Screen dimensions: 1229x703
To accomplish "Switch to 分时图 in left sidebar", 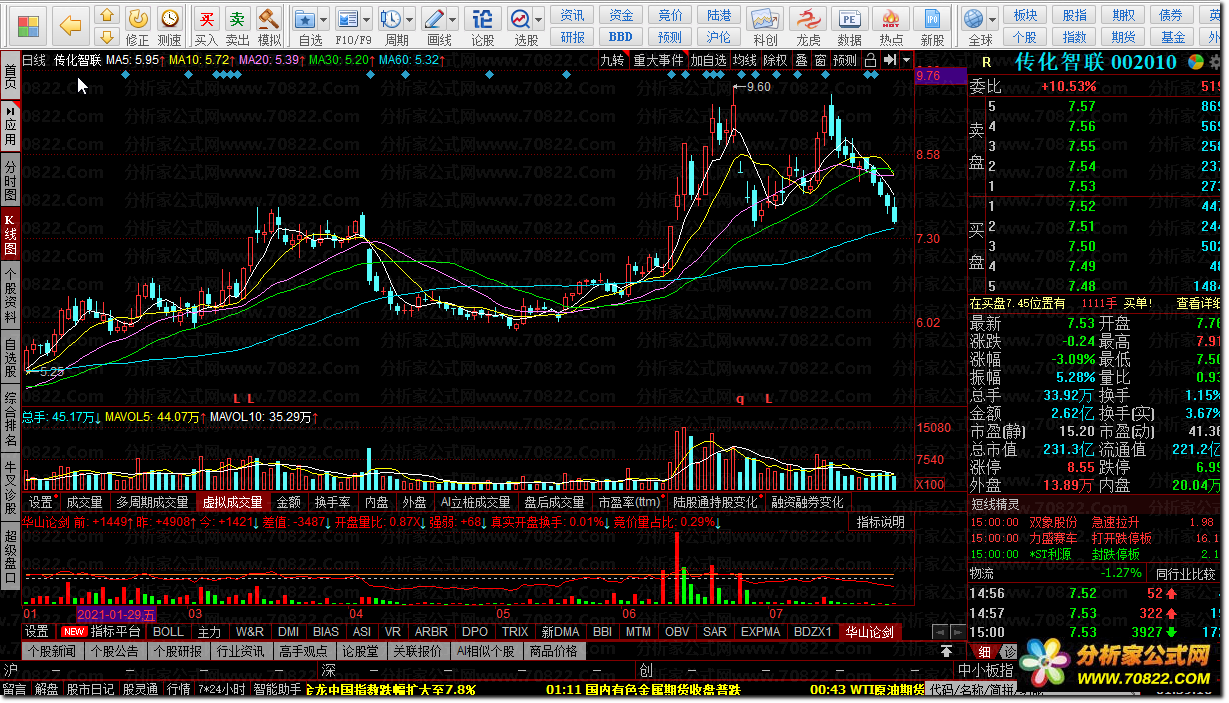I will pos(10,182).
